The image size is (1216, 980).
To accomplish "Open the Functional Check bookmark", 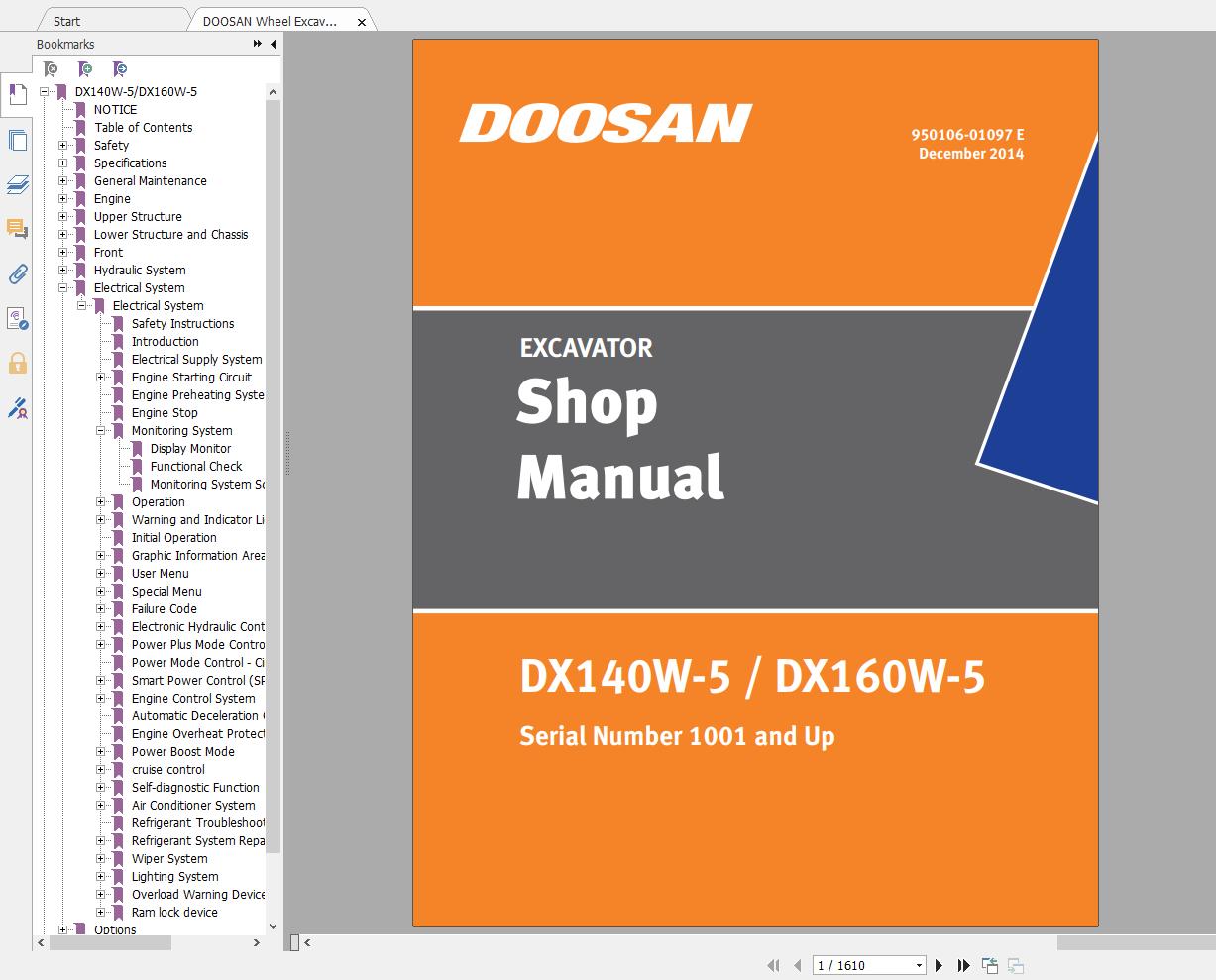I will [x=195, y=466].
